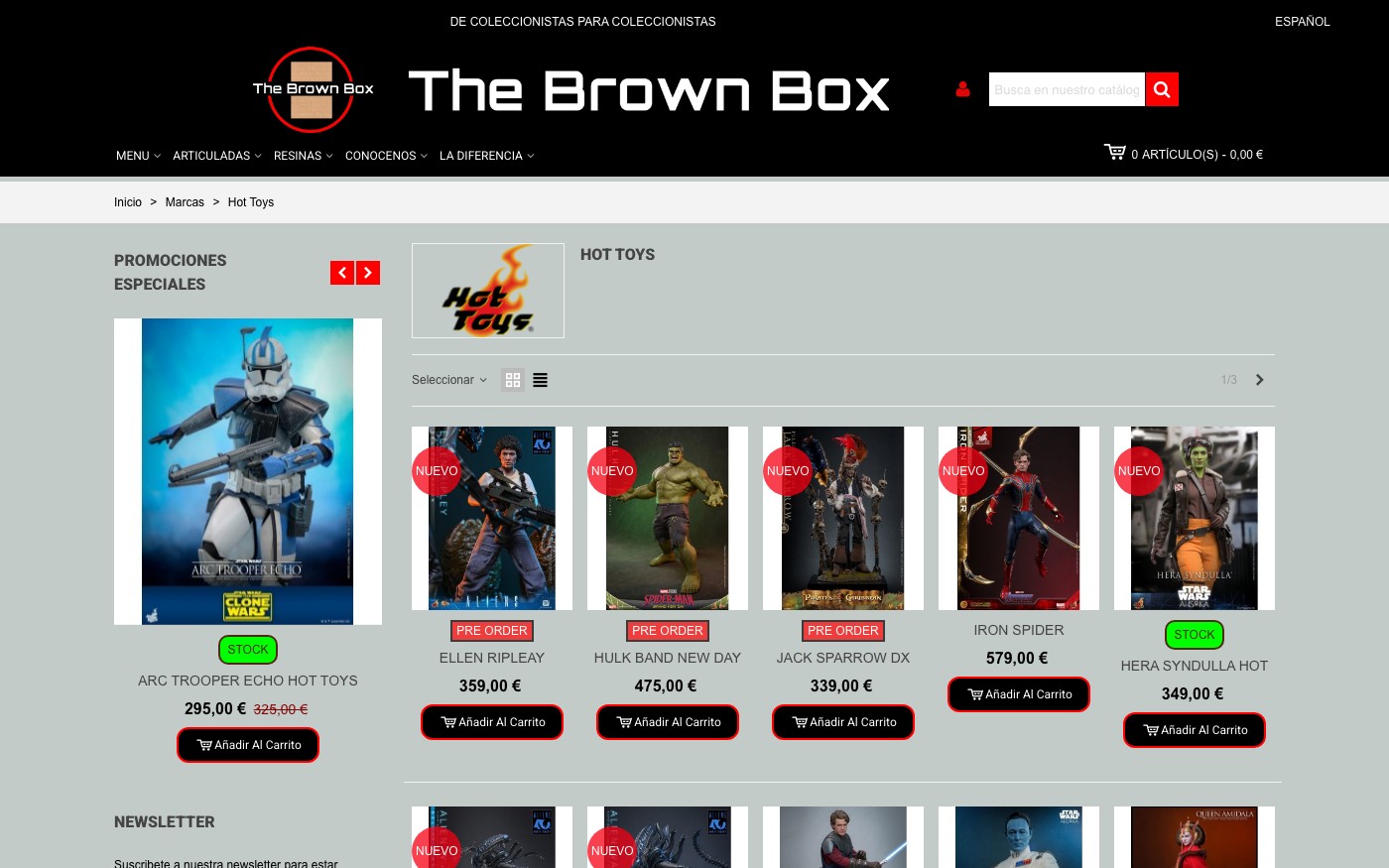
Task: Click PRE ORDER label under Jack Sparrow
Action: click(x=843, y=631)
